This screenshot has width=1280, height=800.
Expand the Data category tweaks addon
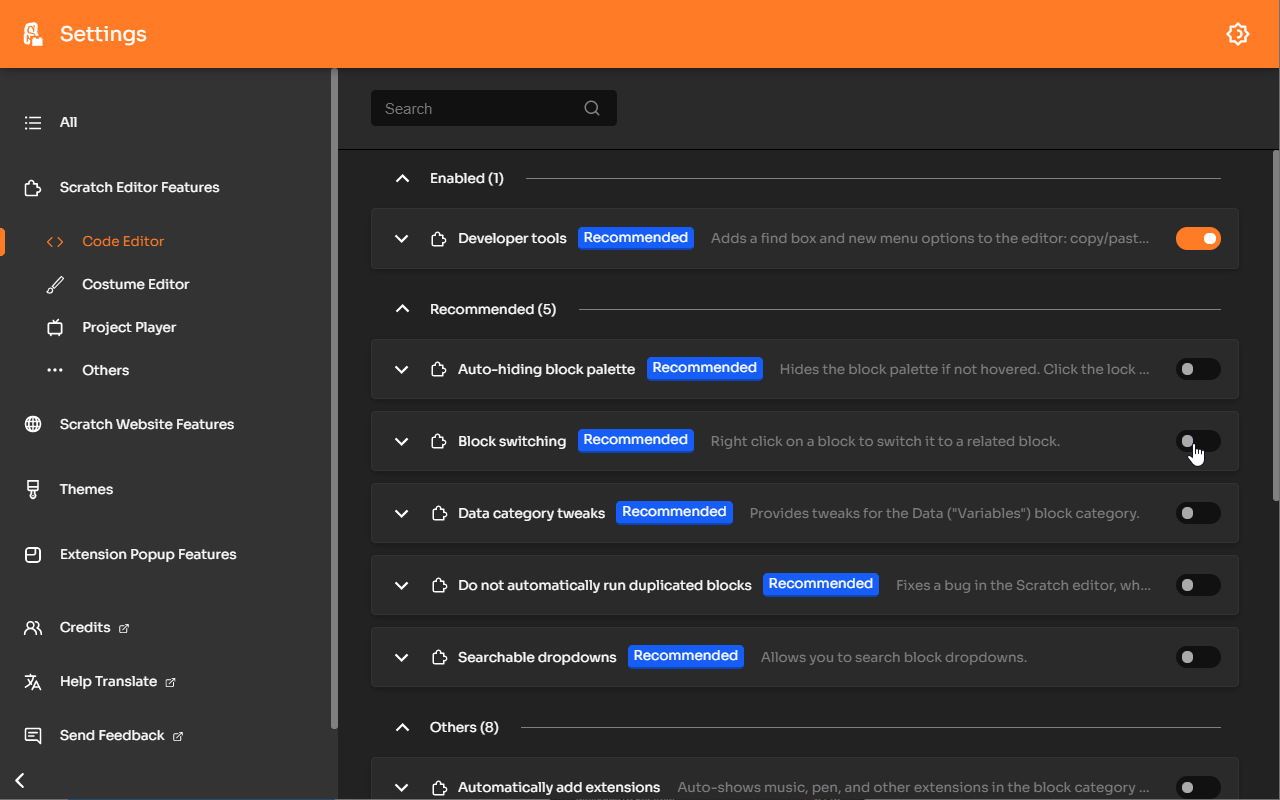coord(402,513)
